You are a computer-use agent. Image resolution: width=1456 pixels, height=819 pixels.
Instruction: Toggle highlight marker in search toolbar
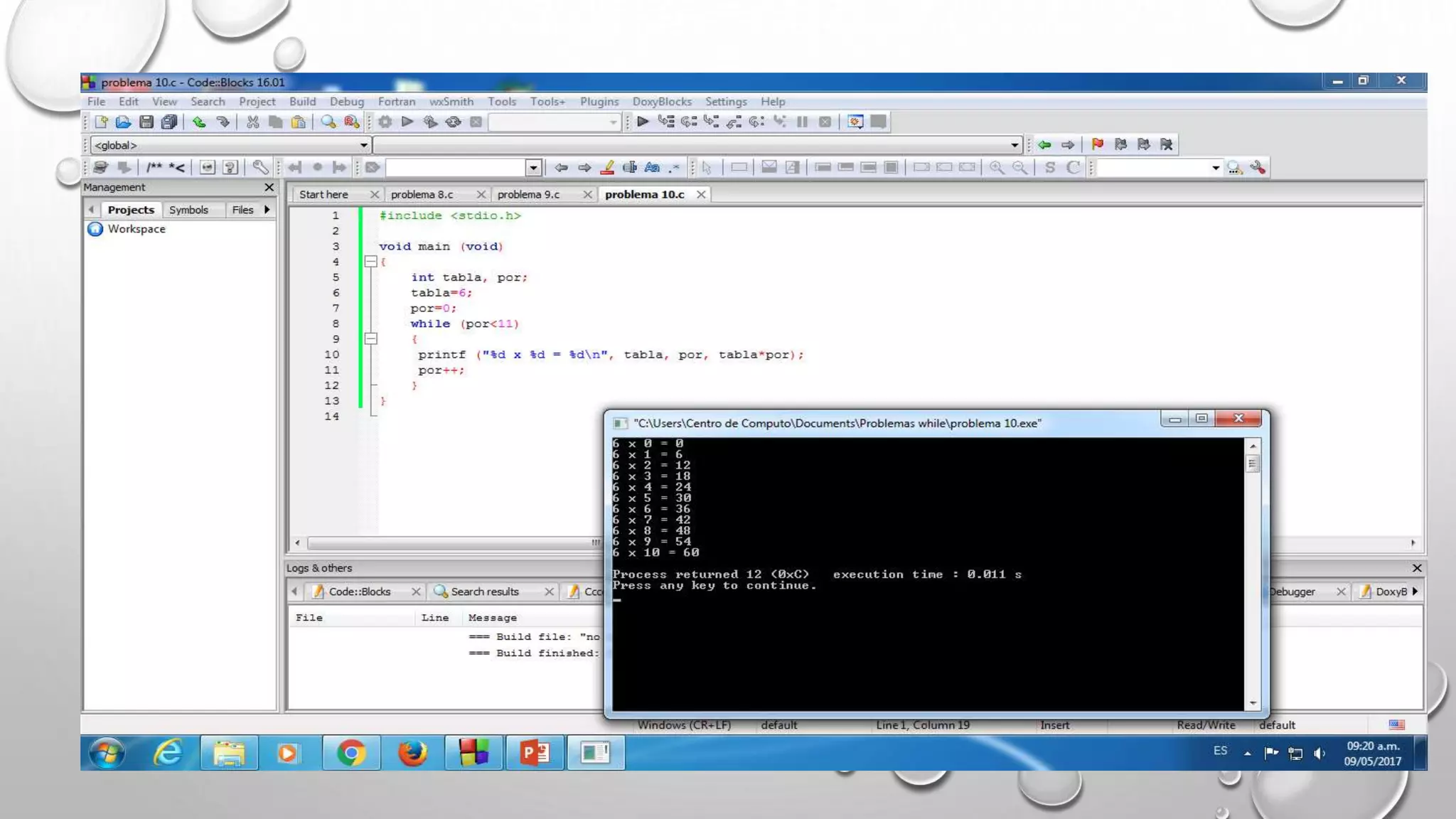pyautogui.click(x=607, y=168)
